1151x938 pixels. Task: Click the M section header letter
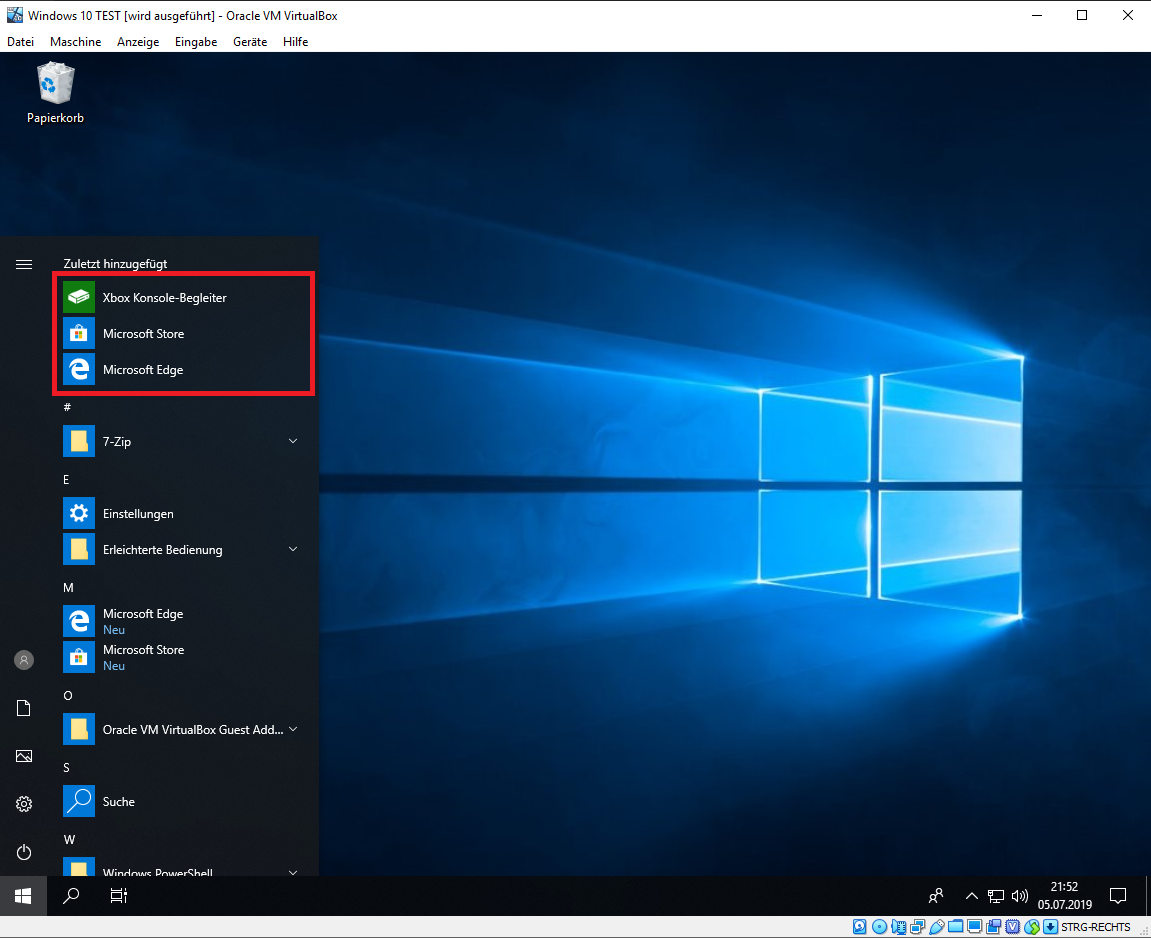pos(68,587)
